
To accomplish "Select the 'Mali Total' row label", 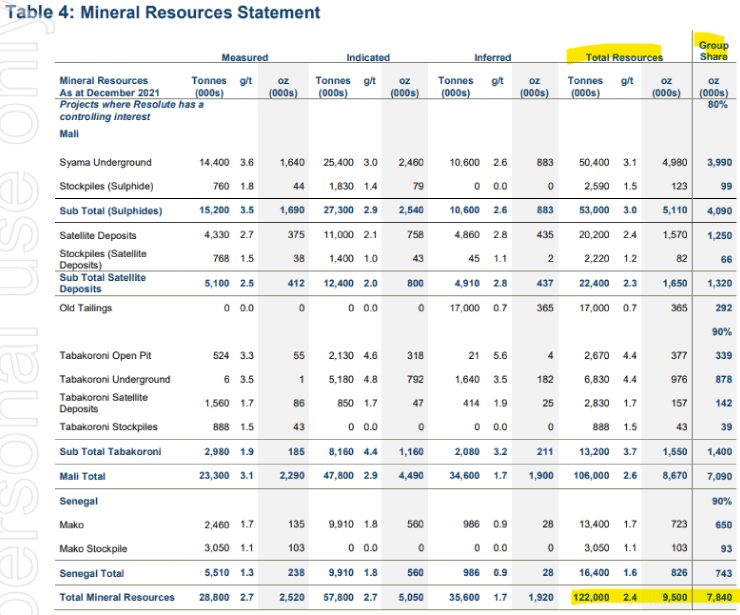I will tap(82, 477).
